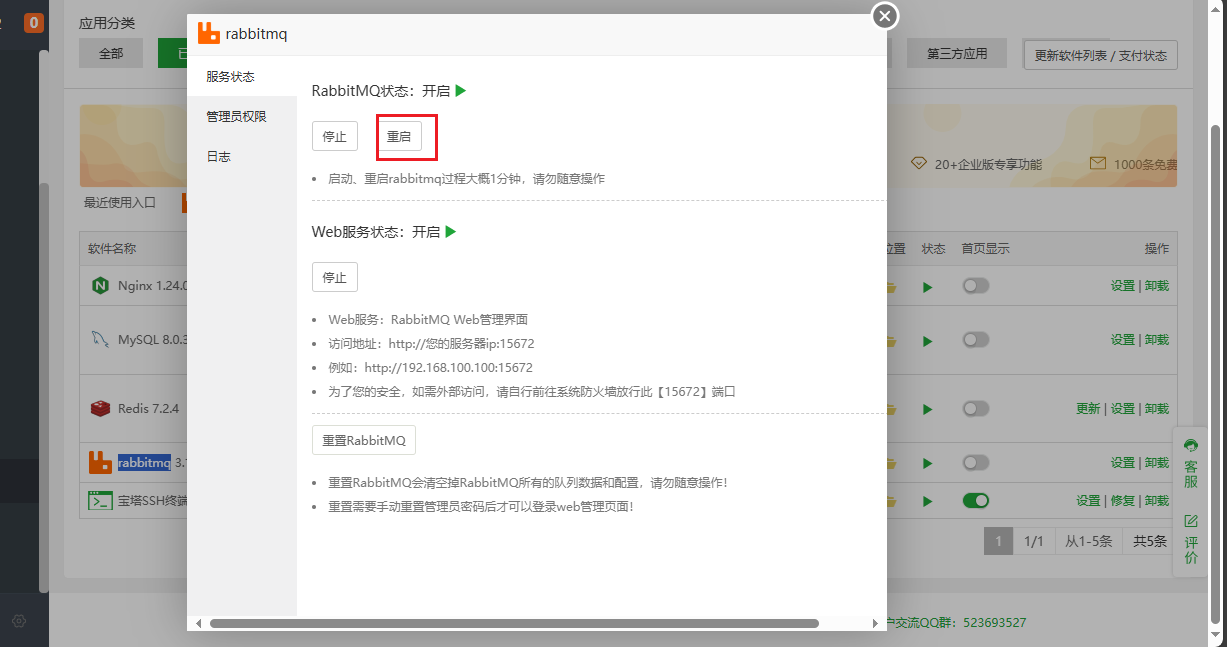
Task: Click the green RabbitMQ状态 running indicator
Action: tap(461, 90)
